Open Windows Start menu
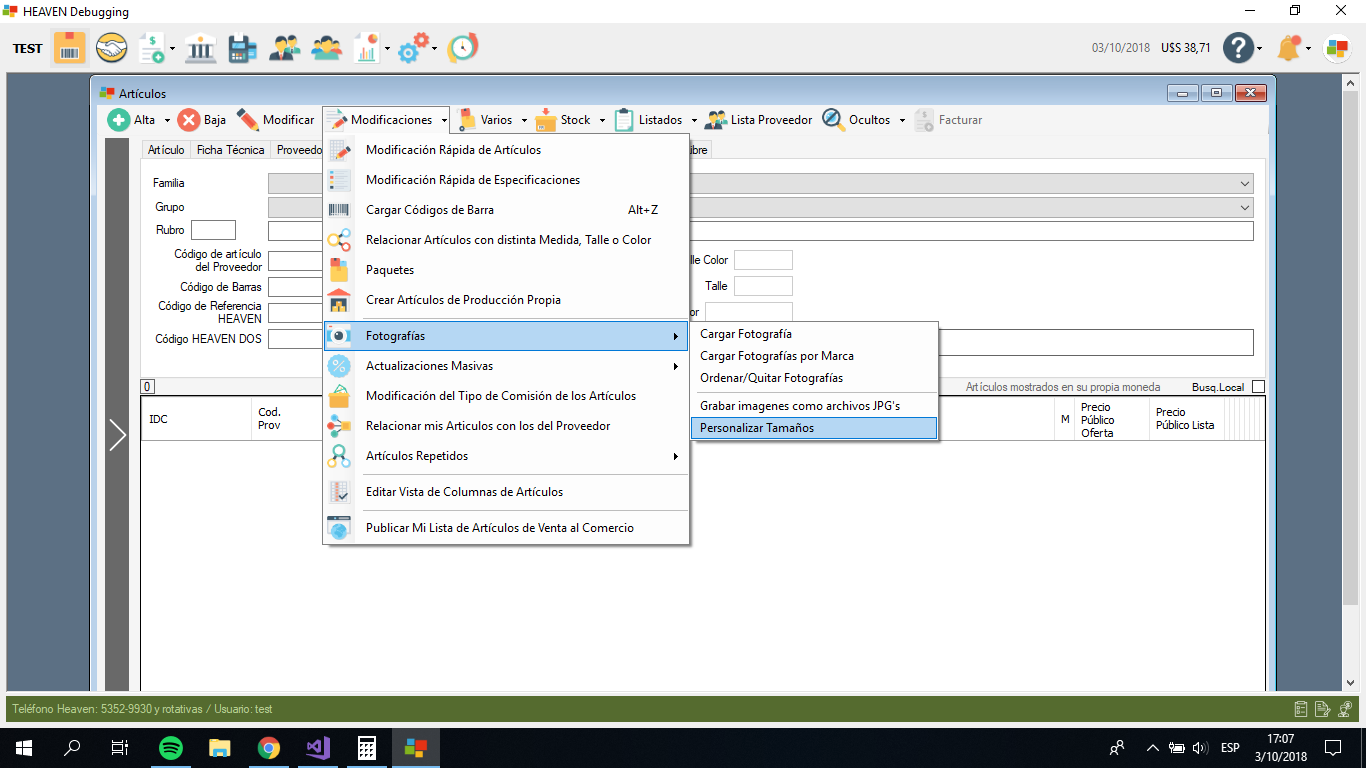Image resolution: width=1366 pixels, height=768 pixels. (x=24, y=748)
